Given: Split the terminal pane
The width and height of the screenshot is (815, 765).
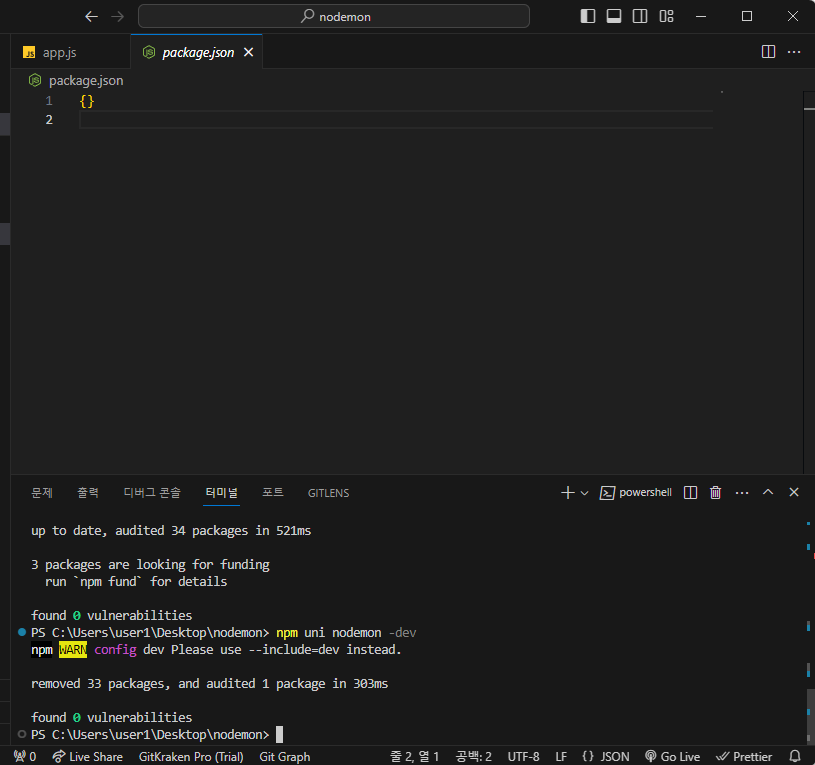Looking at the screenshot, I should 690,493.
